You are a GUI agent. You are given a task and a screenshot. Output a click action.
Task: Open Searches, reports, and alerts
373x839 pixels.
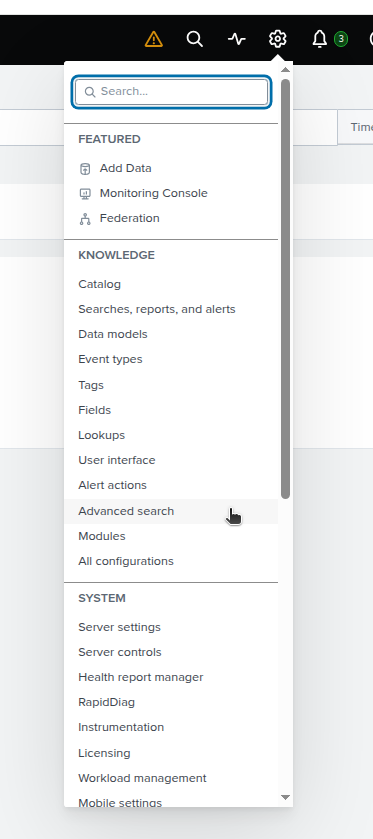[157, 309]
